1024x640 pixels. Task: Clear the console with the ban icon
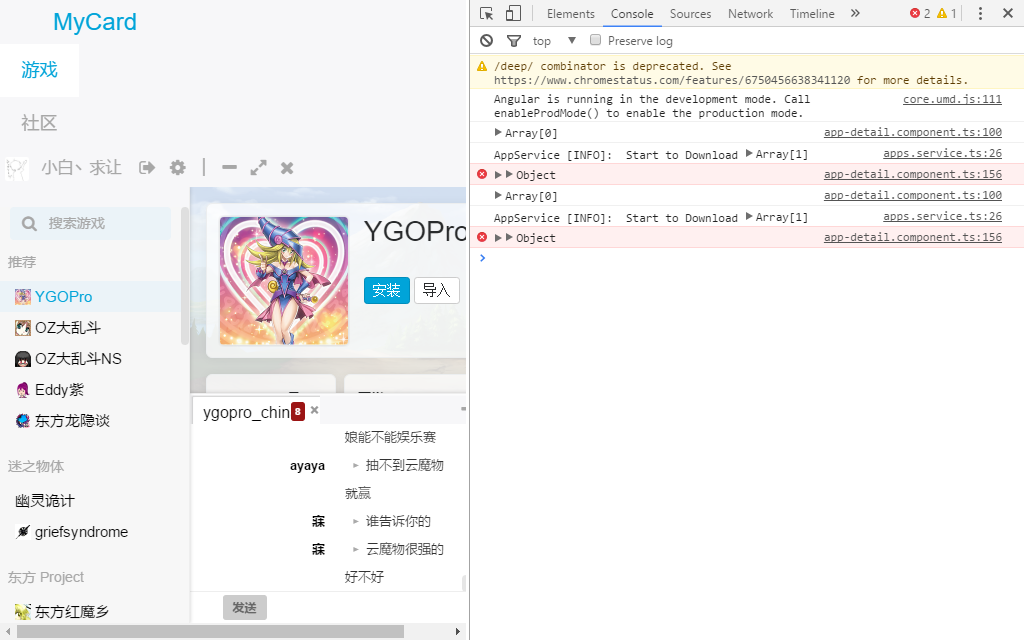[486, 41]
